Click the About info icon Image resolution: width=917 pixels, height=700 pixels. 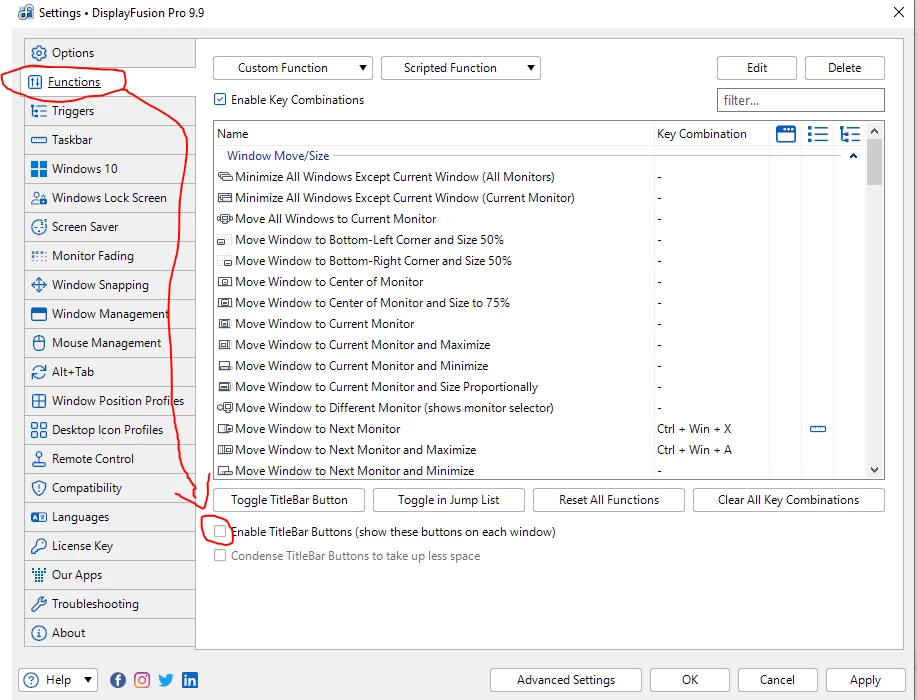tap(39, 633)
